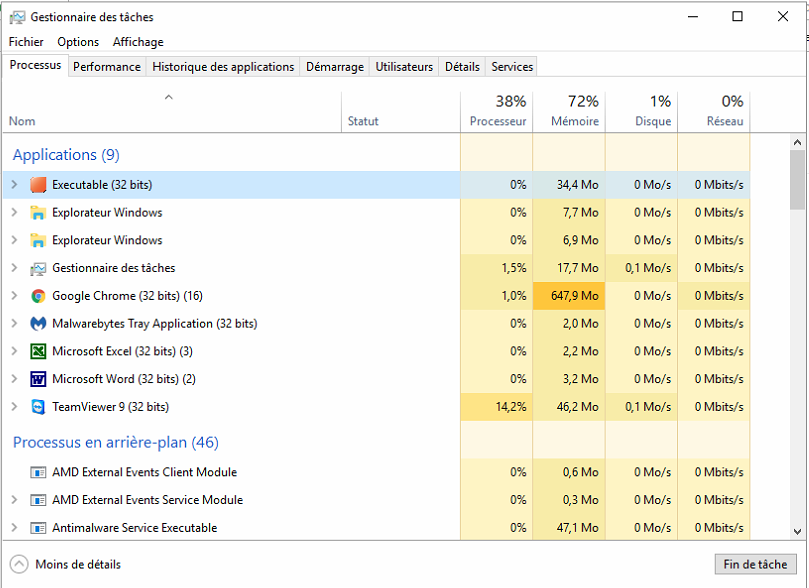This screenshot has height=588, width=809.
Task: Expand Google Chrome (32 bits) process group
Action: point(14,296)
